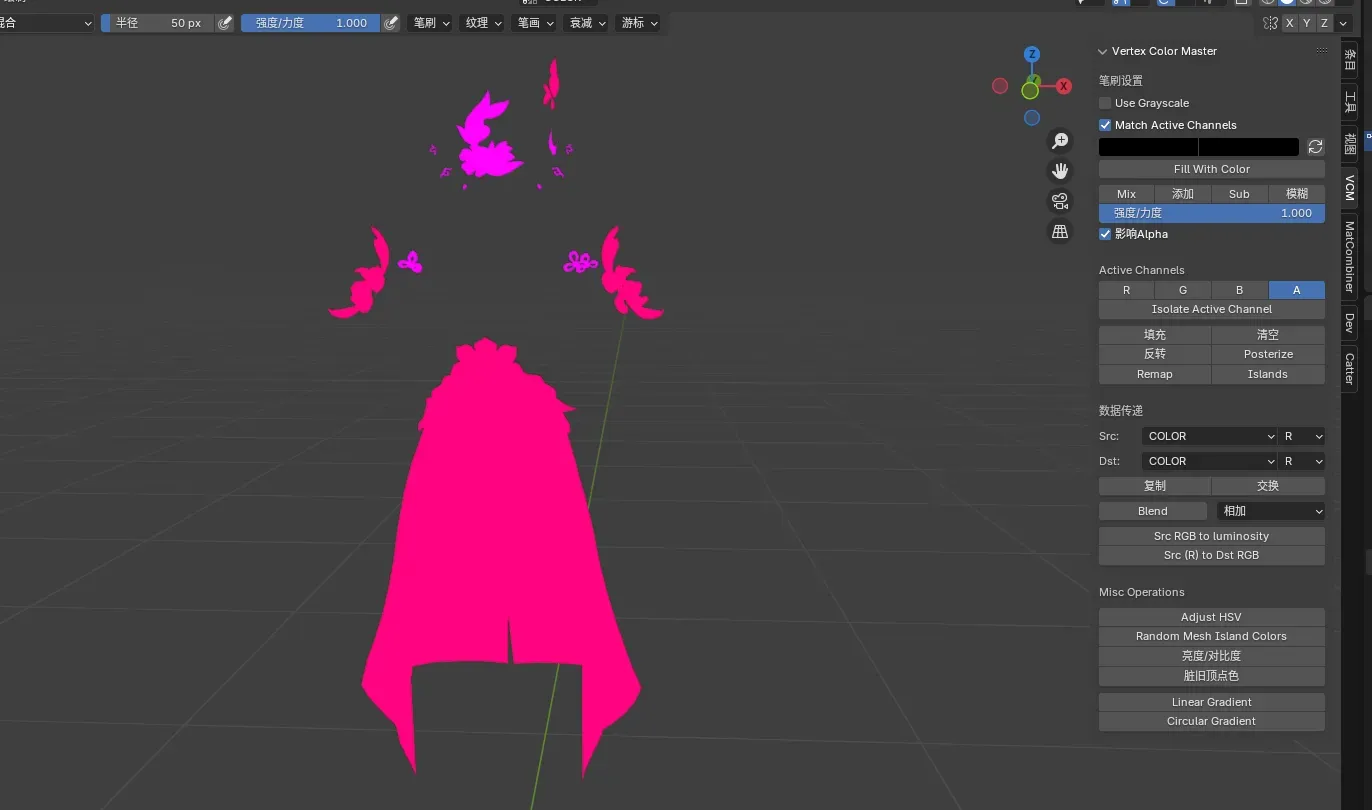Toggle the camera view icon
The image size is (1372, 810).
[1060, 201]
